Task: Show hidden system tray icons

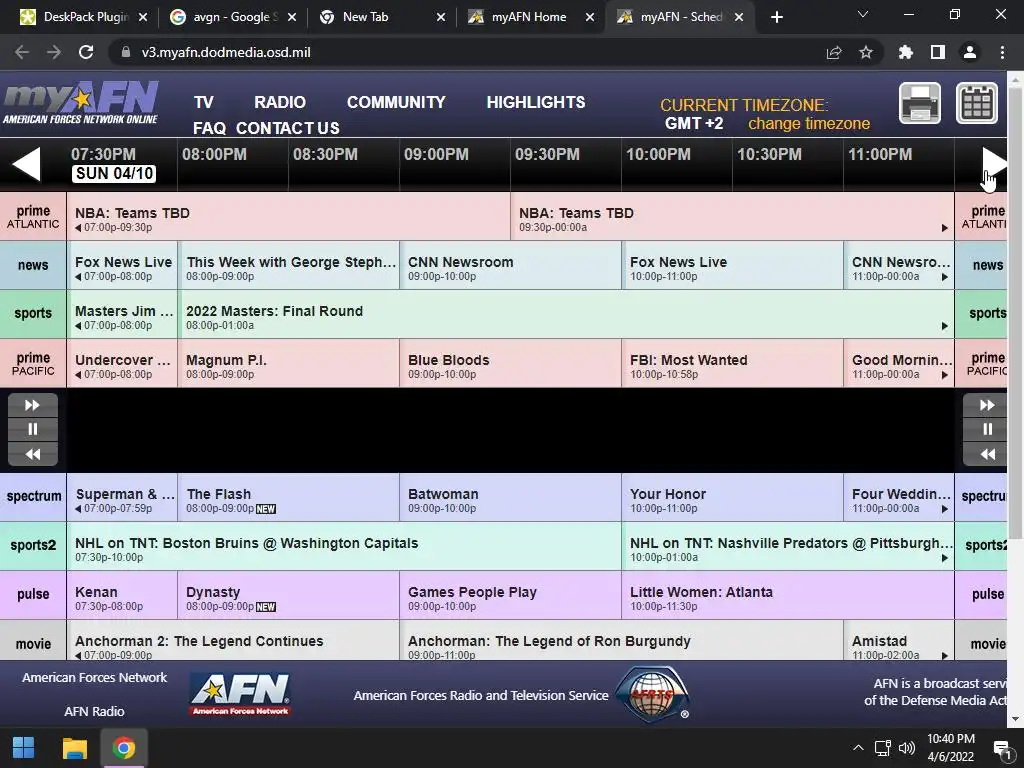Action: pyautogui.click(x=858, y=748)
